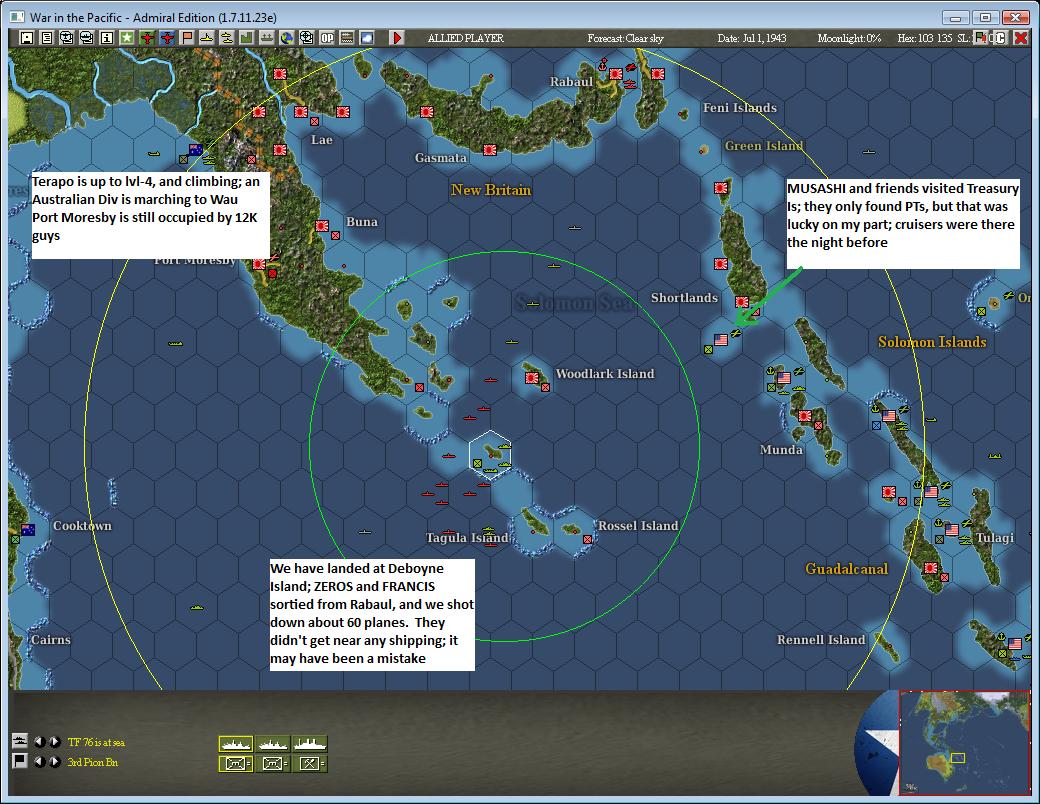This screenshot has height=804, width=1040.
Task: Click the red plane on blue background icon
Action: click(167, 38)
